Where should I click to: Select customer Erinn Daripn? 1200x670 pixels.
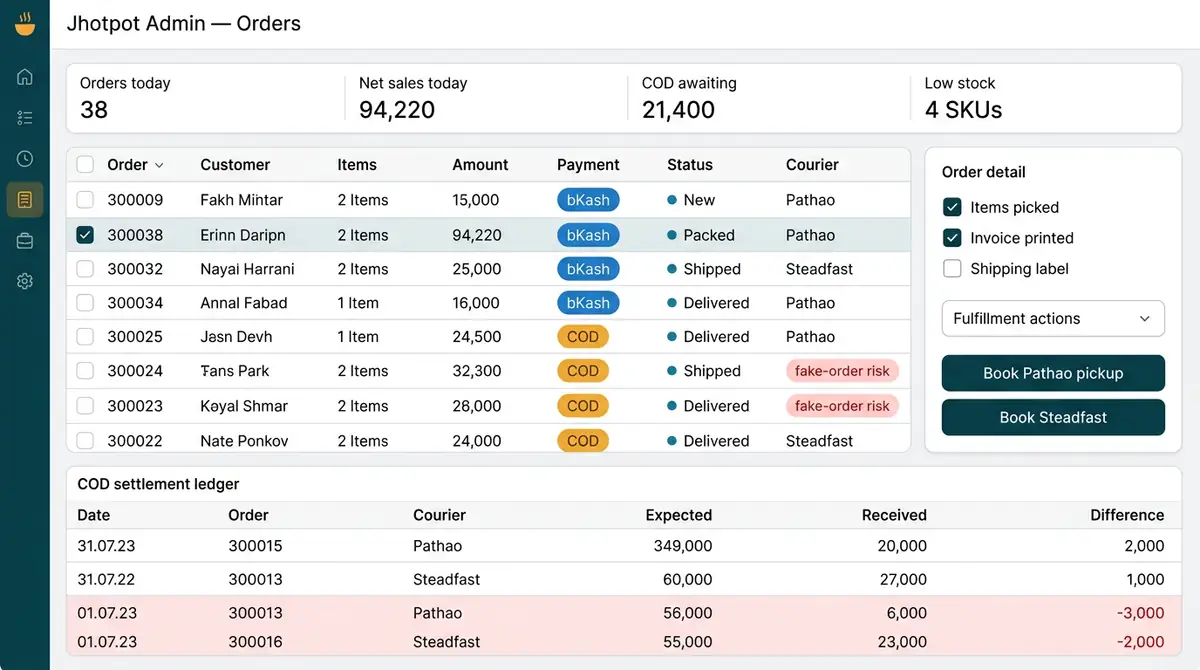tap(243, 235)
